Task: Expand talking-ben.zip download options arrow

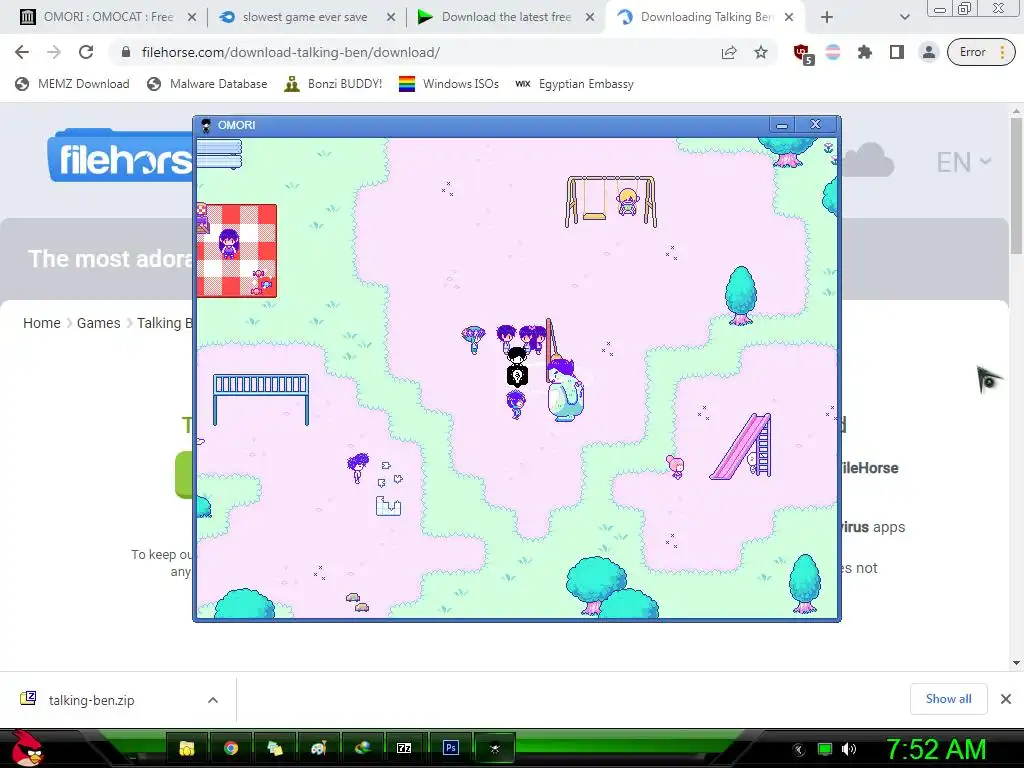Action: [213, 700]
